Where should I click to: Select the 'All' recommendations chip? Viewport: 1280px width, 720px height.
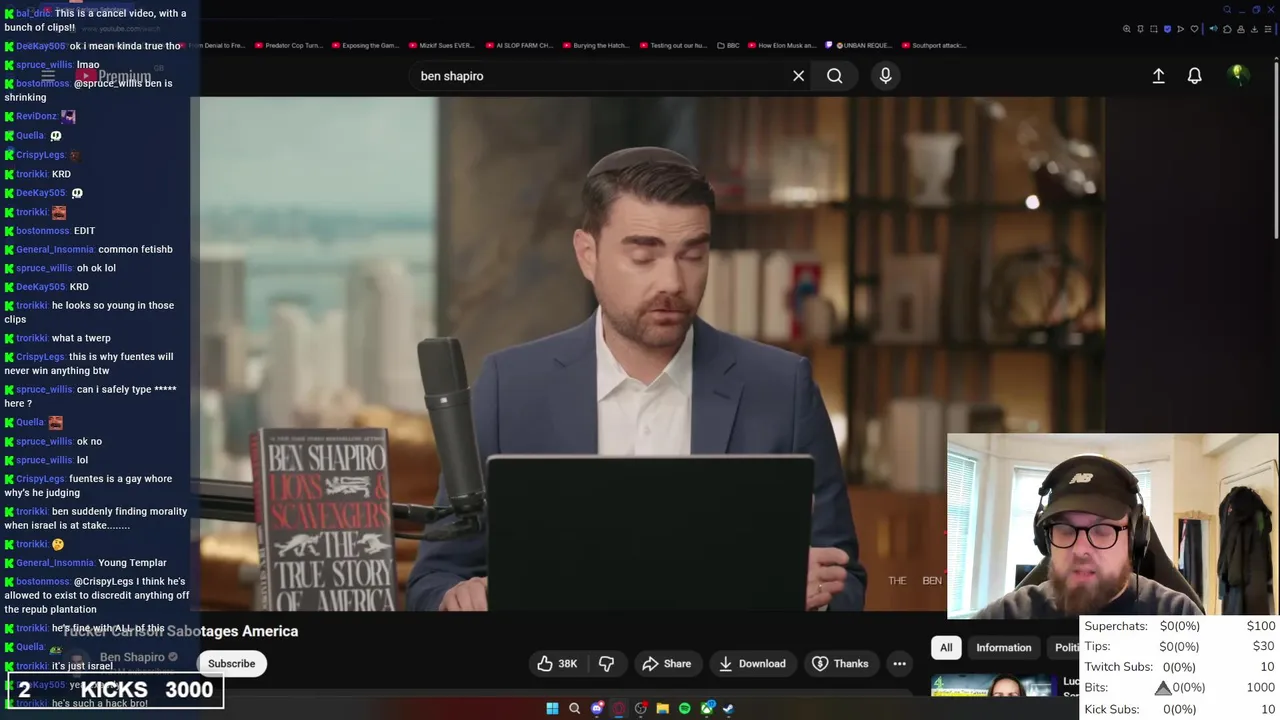click(x=946, y=647)
